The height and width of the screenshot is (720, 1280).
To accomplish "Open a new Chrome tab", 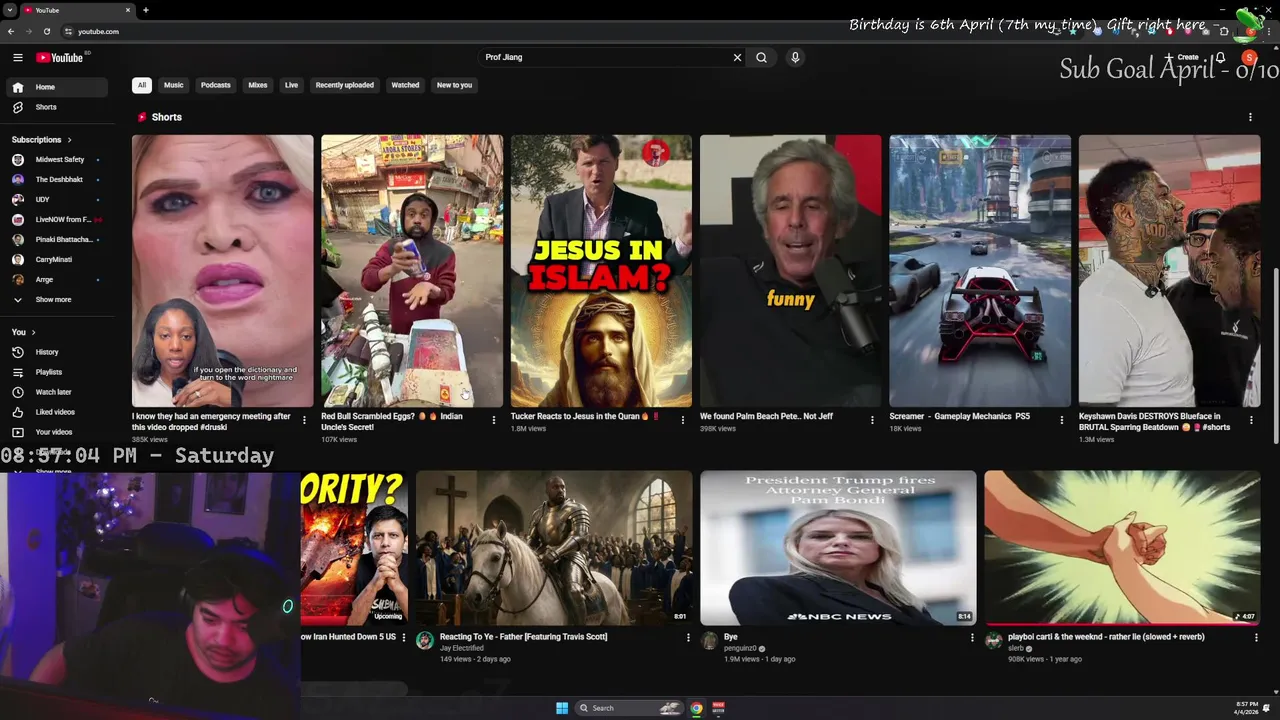I will click(146, 10).
